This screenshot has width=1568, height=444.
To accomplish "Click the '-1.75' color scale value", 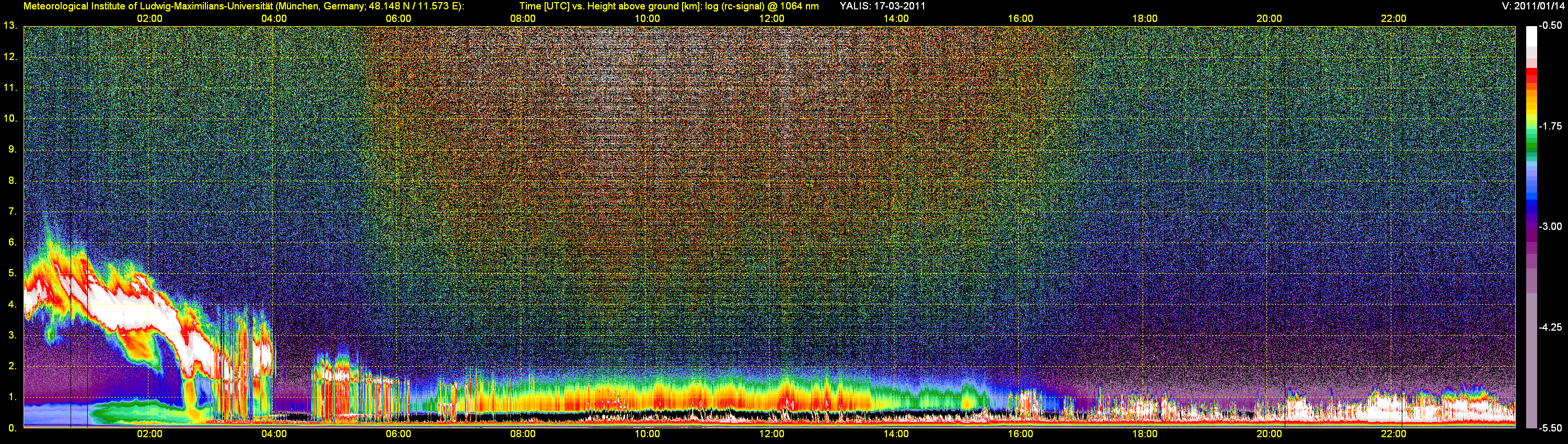I will 1550,126.
